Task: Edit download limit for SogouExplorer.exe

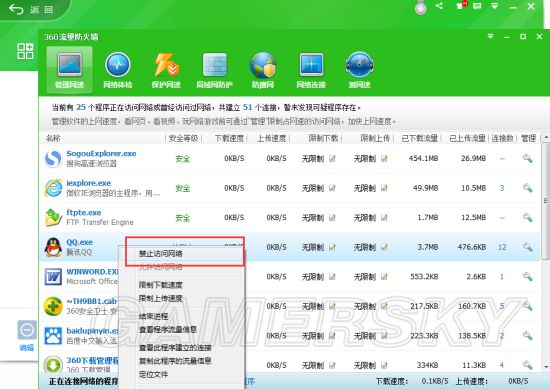Action: [x=332, y=159]
